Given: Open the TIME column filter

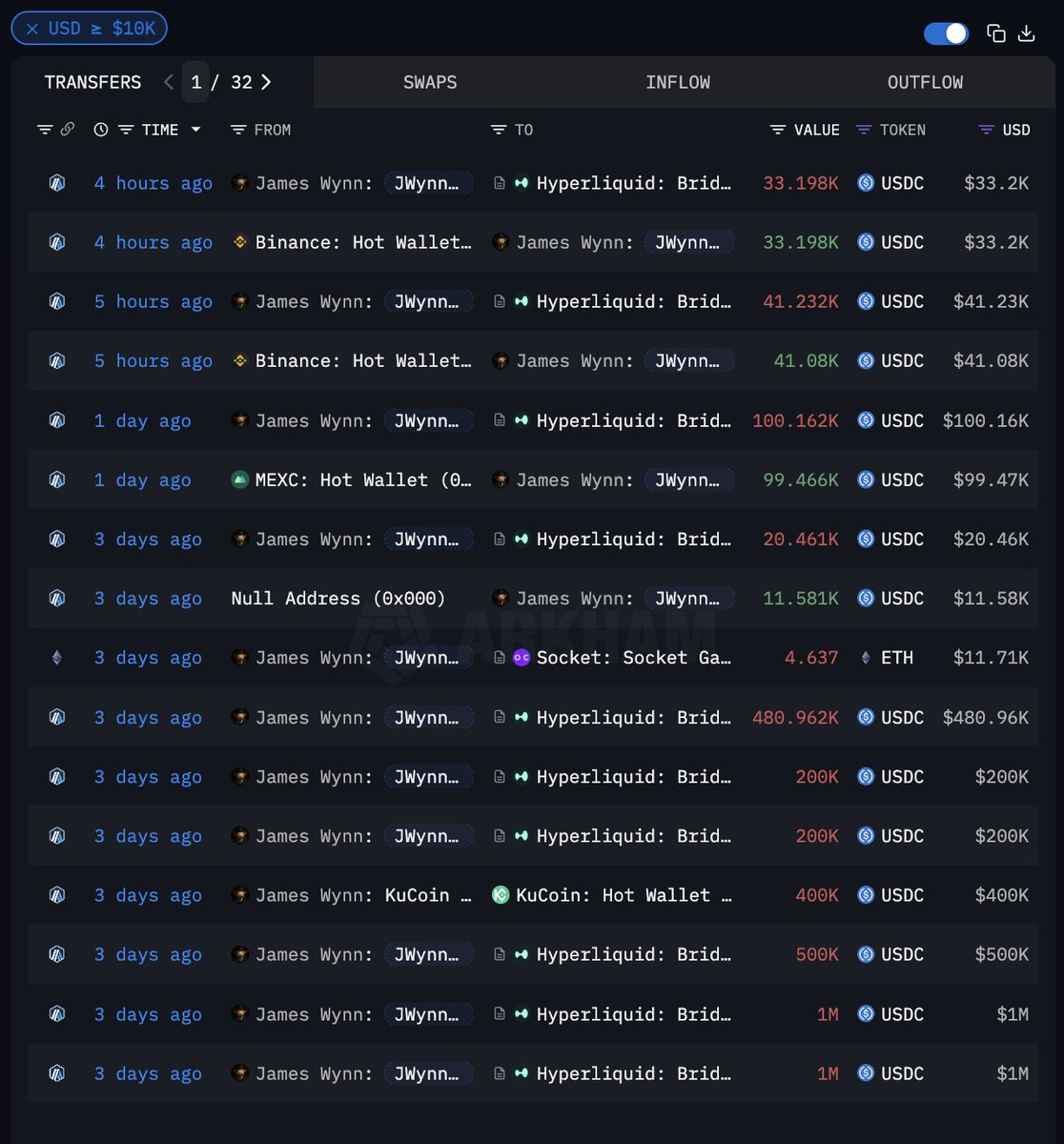Looking at the screenshot, I should (x=125, y=130).
